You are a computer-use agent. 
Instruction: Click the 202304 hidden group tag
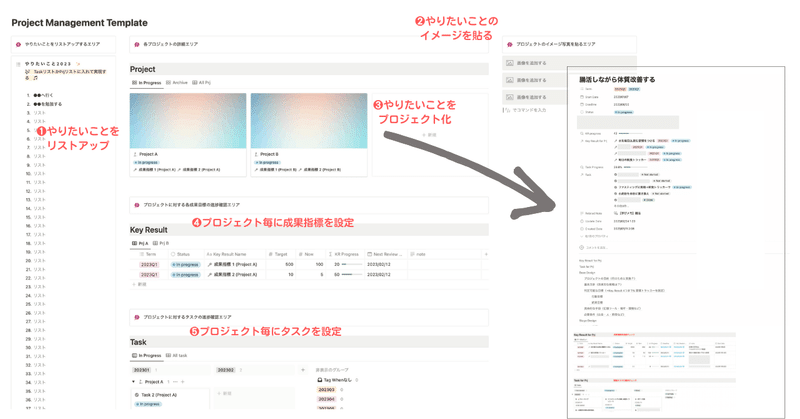click(x=327, y=399)
